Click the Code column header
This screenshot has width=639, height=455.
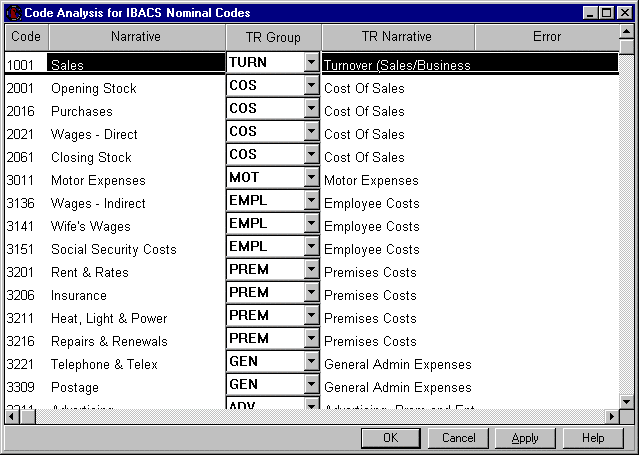coord(25,37)
